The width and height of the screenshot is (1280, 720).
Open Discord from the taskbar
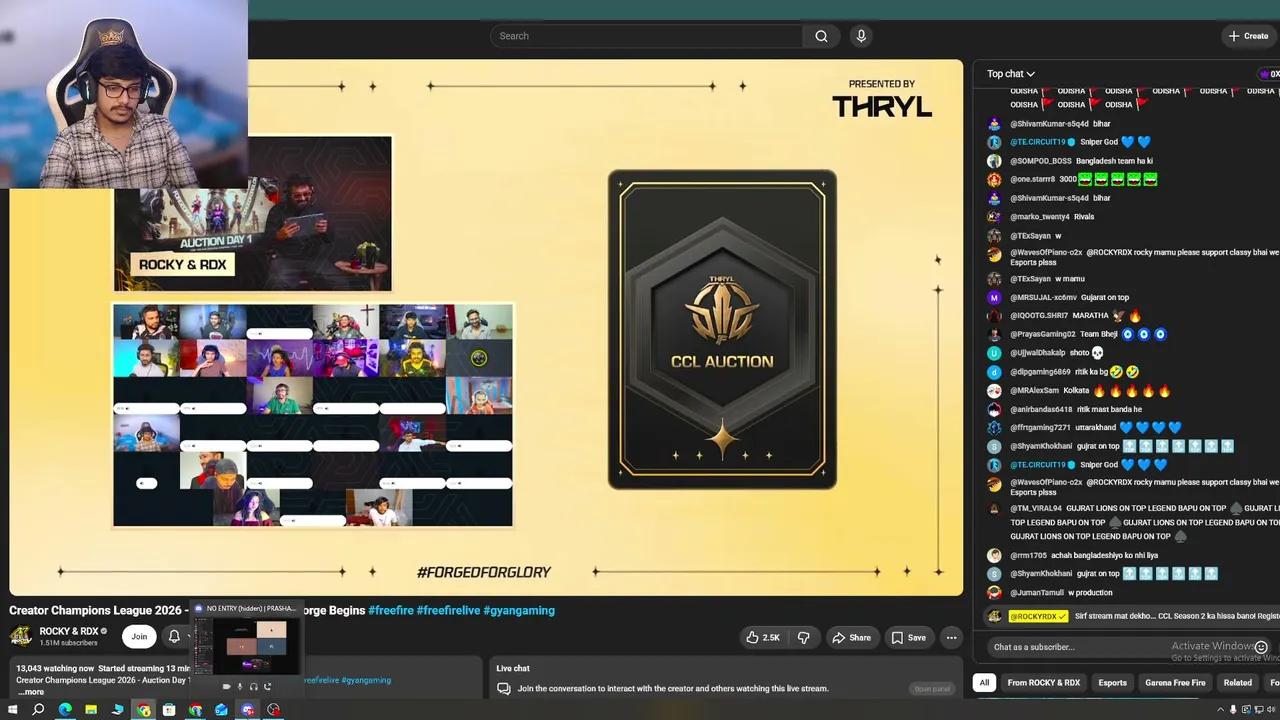[247, 710]
